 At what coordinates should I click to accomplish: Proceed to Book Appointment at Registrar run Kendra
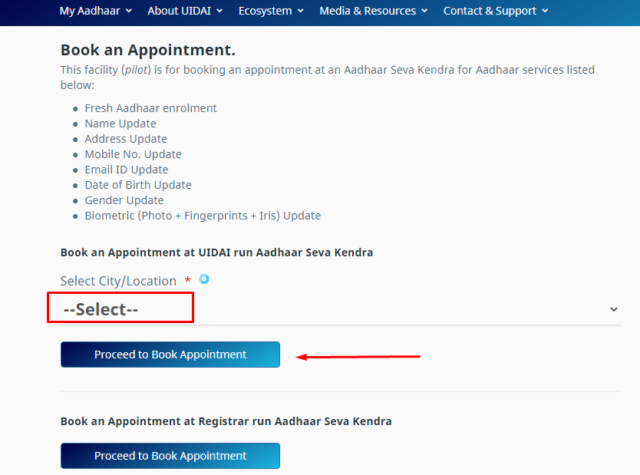tap(170, 455)
